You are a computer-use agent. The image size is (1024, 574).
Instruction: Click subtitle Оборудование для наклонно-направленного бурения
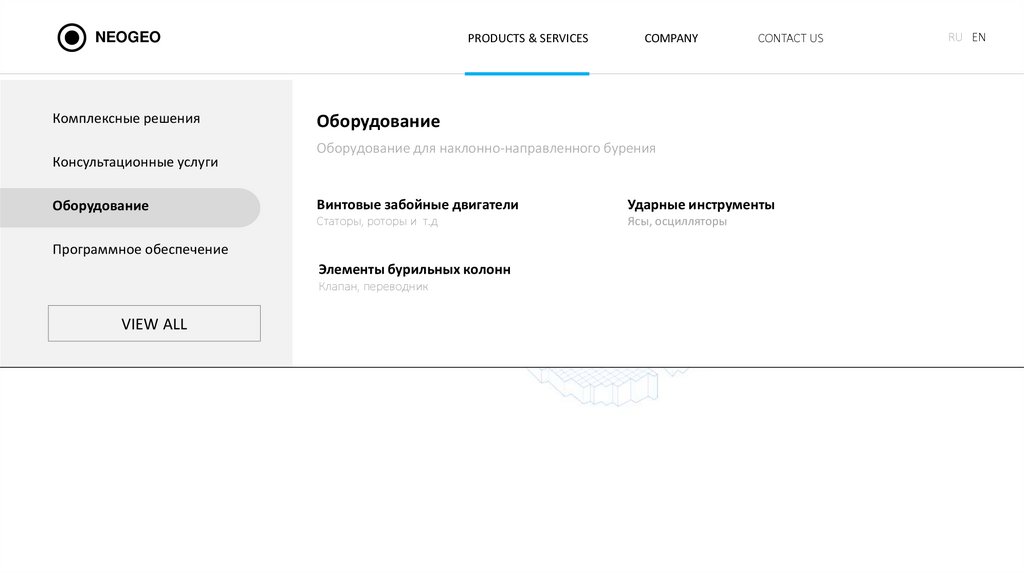(x=486, y=148)
